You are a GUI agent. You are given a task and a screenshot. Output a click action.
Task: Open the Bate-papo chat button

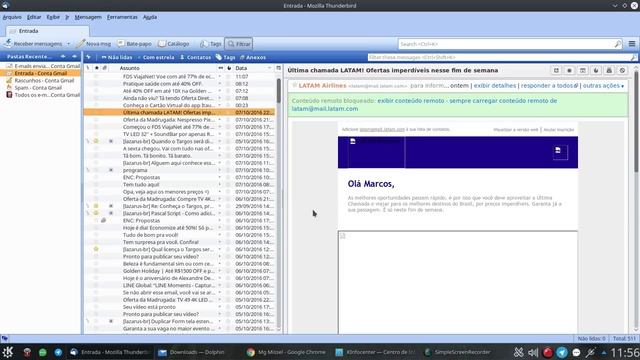pyautogui.click(x=135, y=44)
